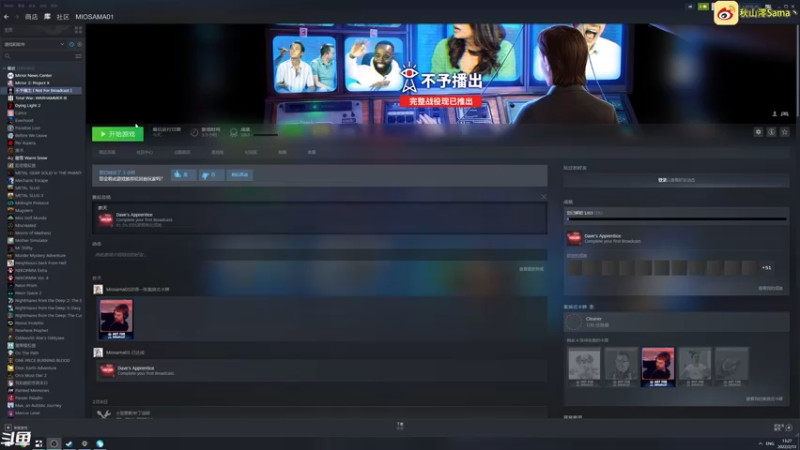
Task: Select Murder Mystery Adventure in library
Action: [42, 256]
